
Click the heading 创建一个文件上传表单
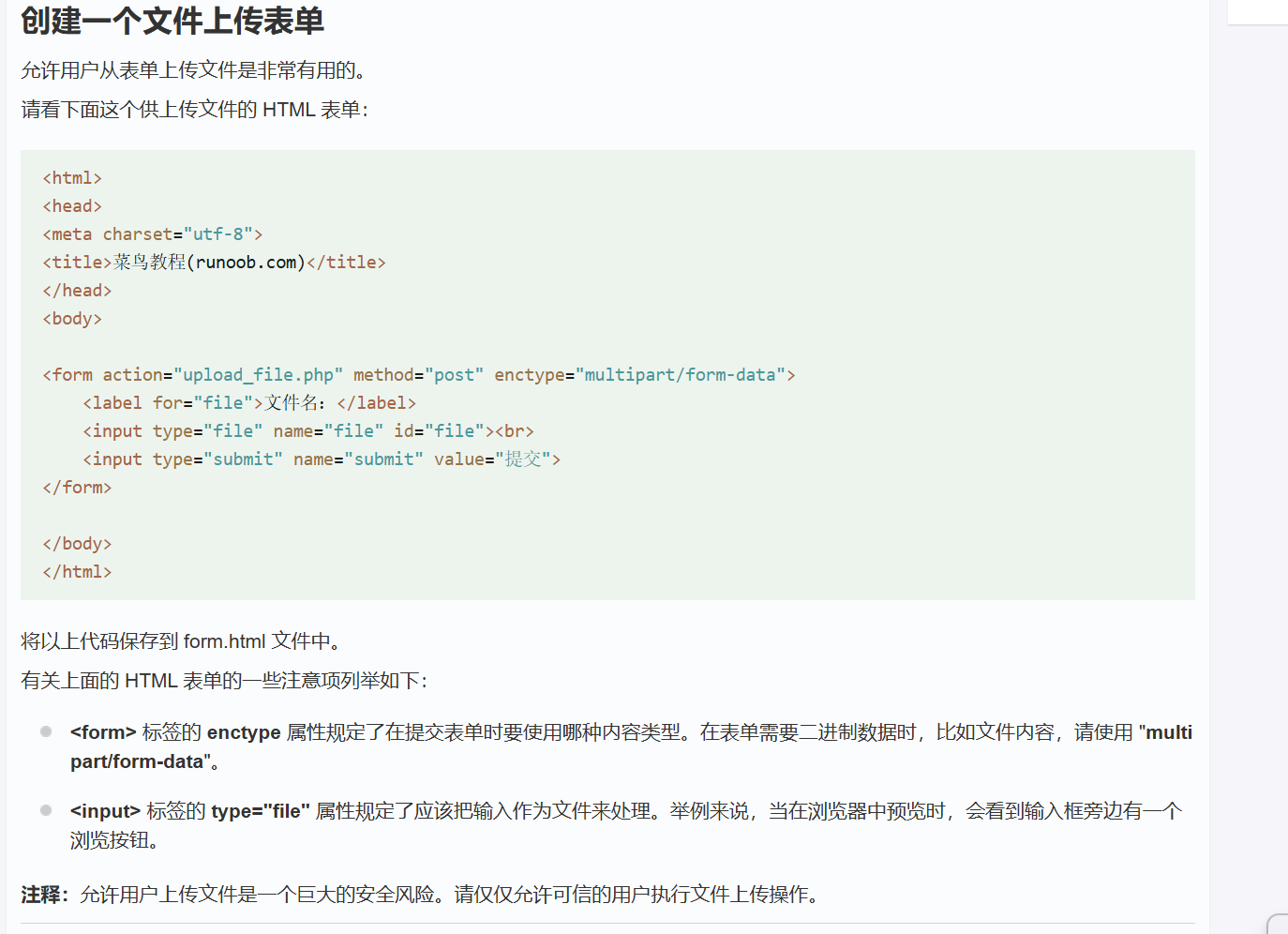172,21
